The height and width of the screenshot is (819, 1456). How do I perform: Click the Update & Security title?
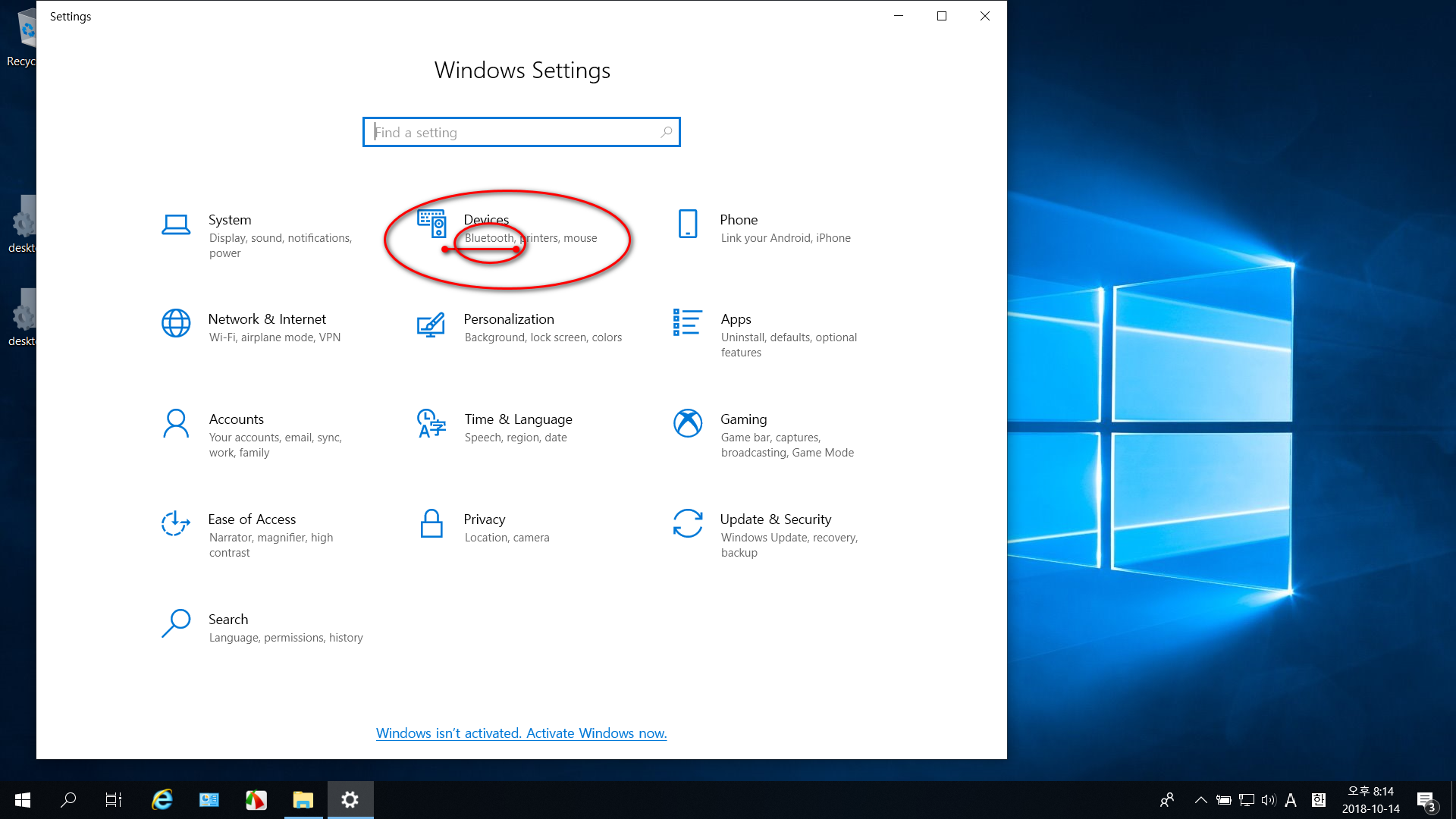click(776, 519)
